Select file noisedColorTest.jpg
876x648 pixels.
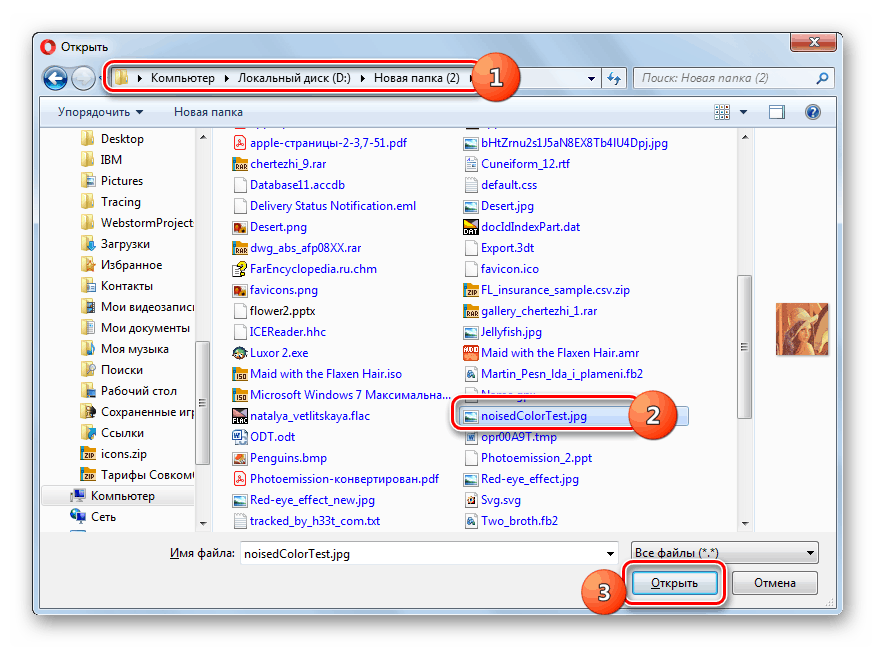click(x=534, y=416)
